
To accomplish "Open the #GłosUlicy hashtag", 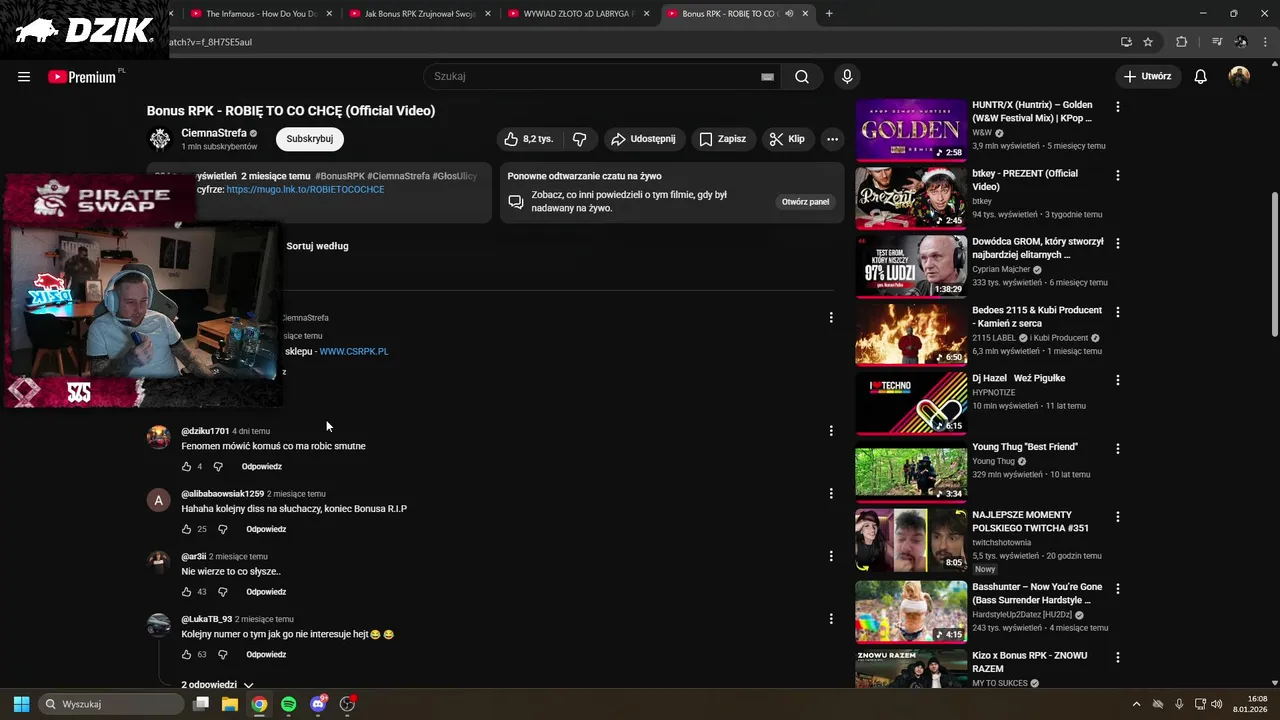I will click(x=455, y=176).
